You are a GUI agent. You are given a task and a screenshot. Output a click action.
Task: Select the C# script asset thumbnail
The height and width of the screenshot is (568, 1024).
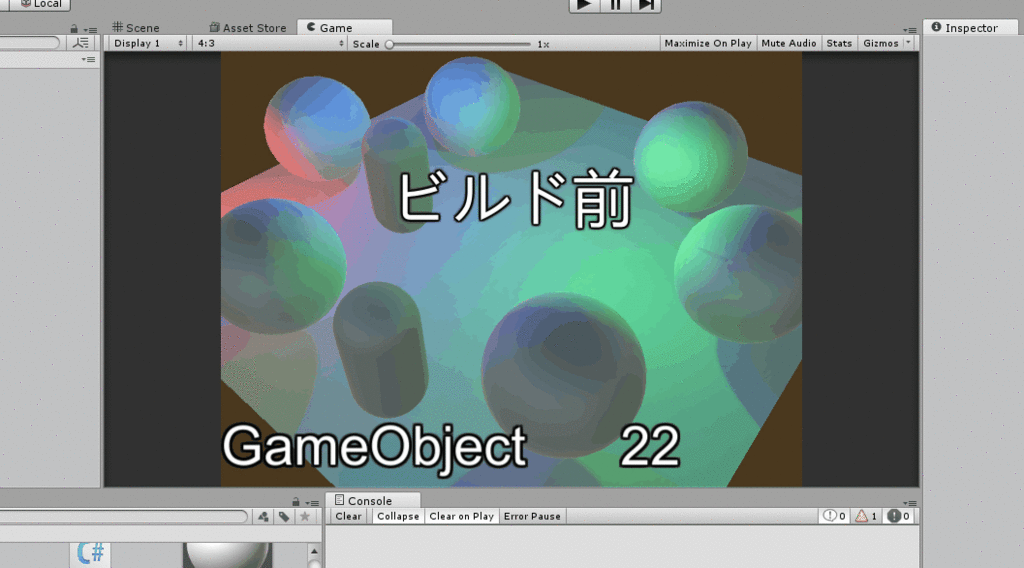(90, 554)
